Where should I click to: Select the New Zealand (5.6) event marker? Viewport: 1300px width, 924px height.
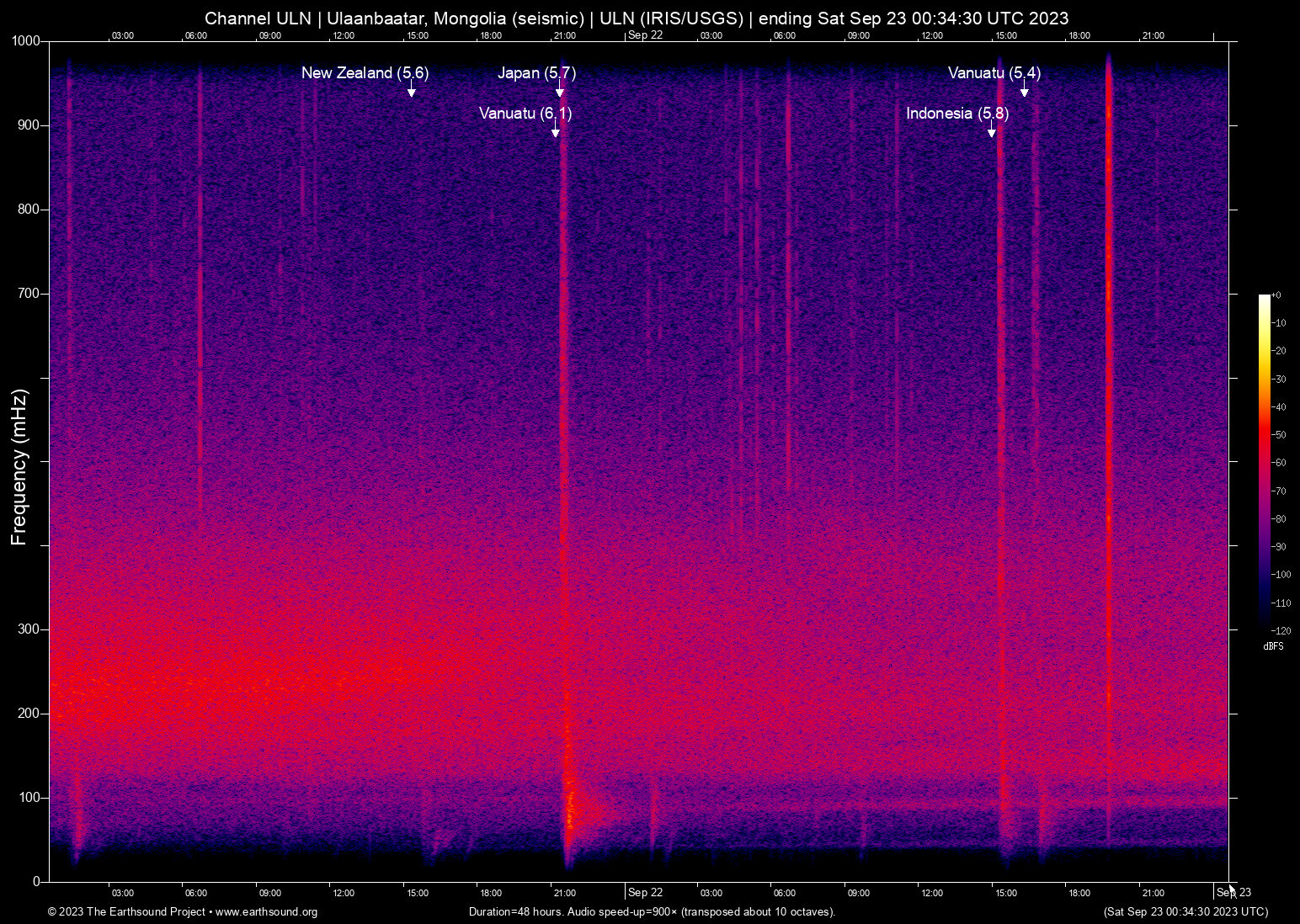[x=365, y=73]
